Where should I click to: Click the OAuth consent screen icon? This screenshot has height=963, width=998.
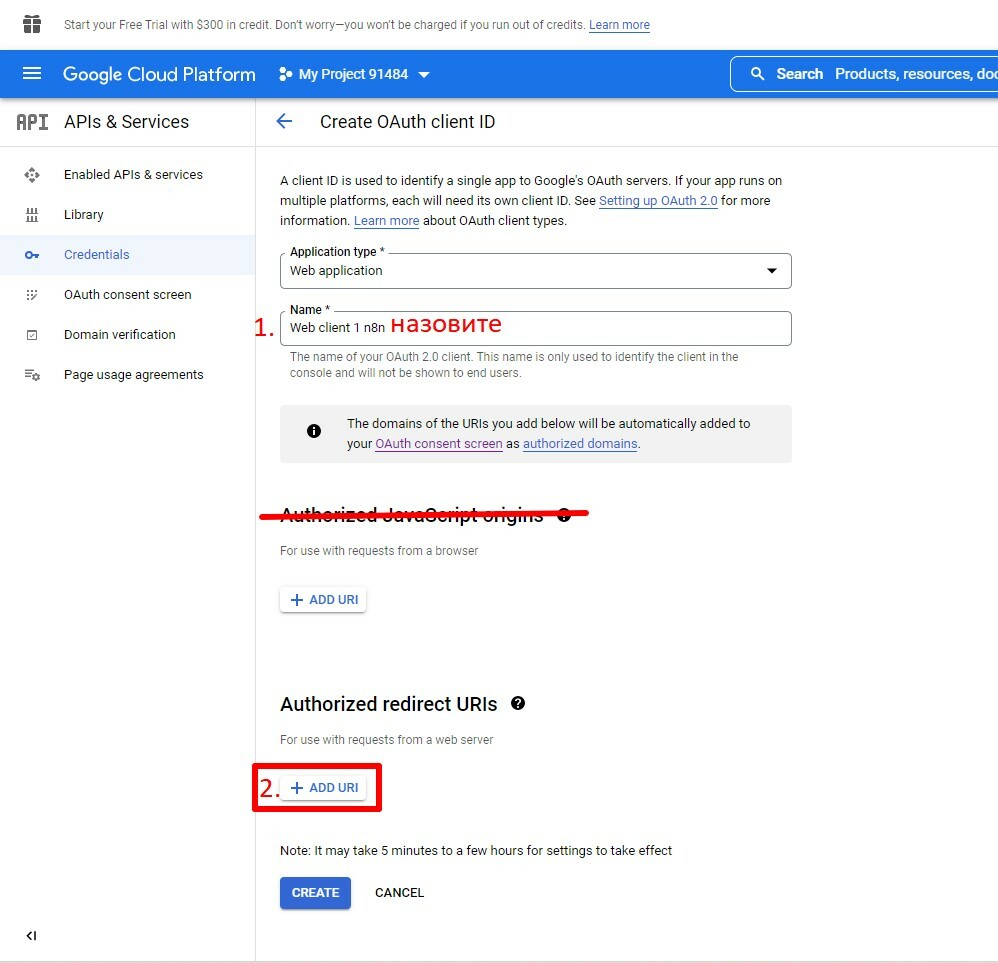click(32, 295)
